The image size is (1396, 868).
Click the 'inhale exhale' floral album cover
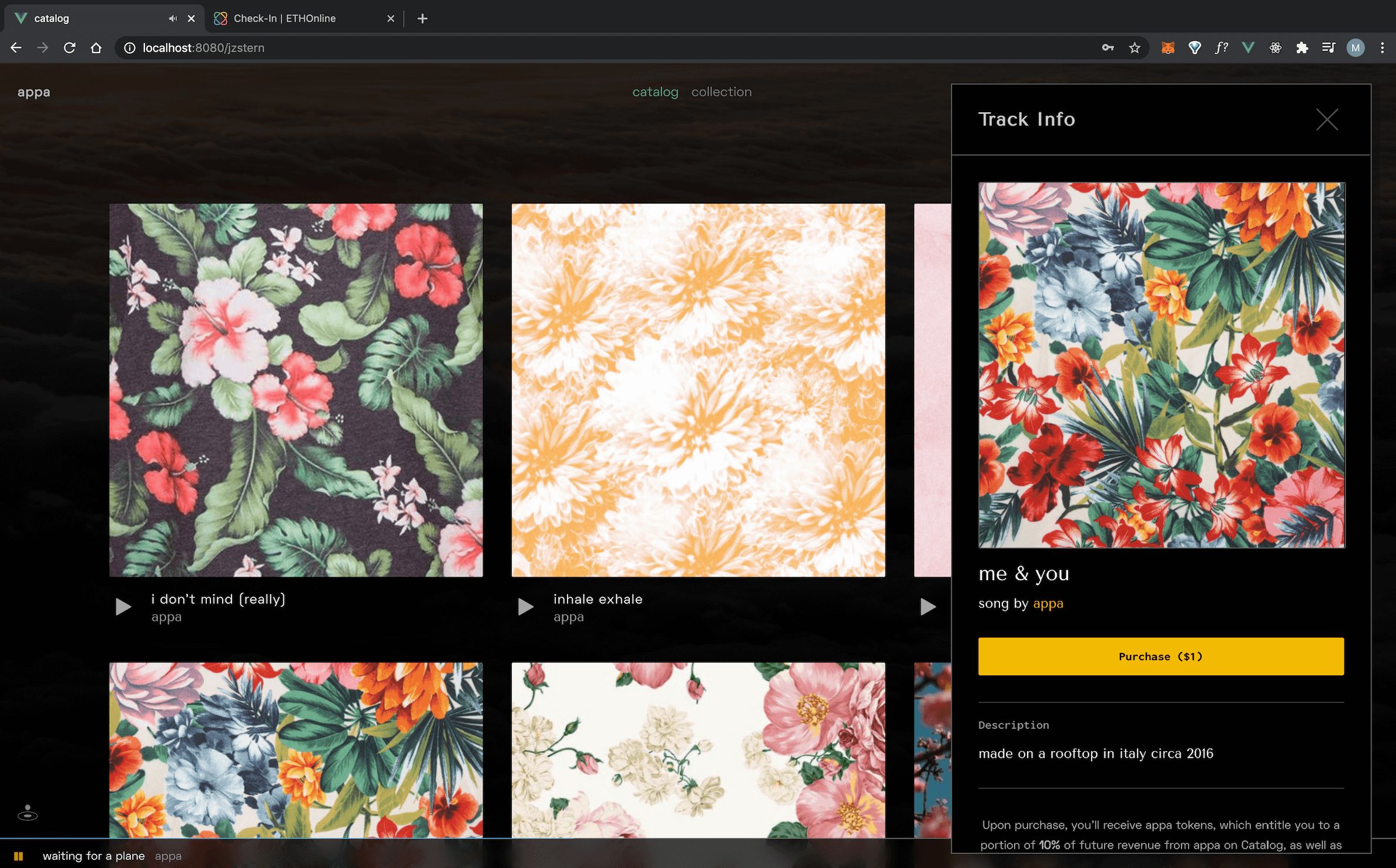tap(697, 389)
